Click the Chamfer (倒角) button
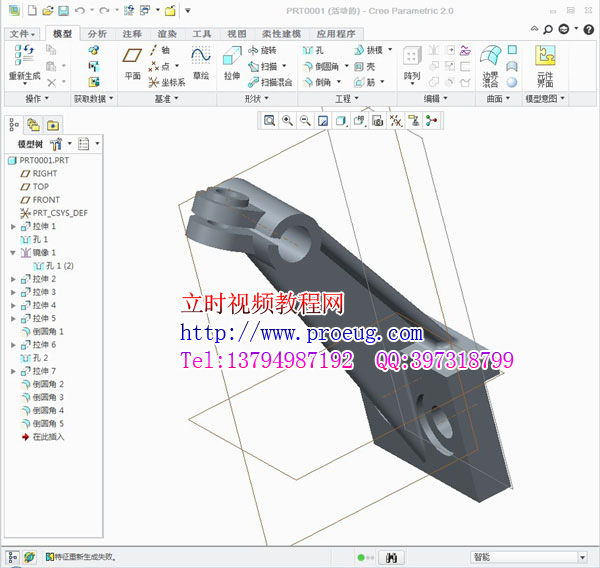Viewport: 600px width, 568px height. pyautogui.click(x=317, y=82)
